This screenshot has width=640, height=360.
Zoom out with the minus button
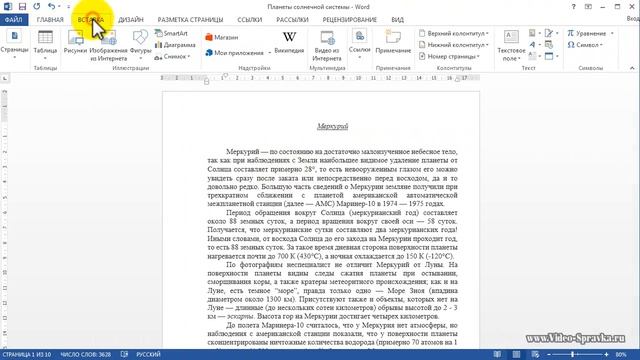[x=549, y=354]
